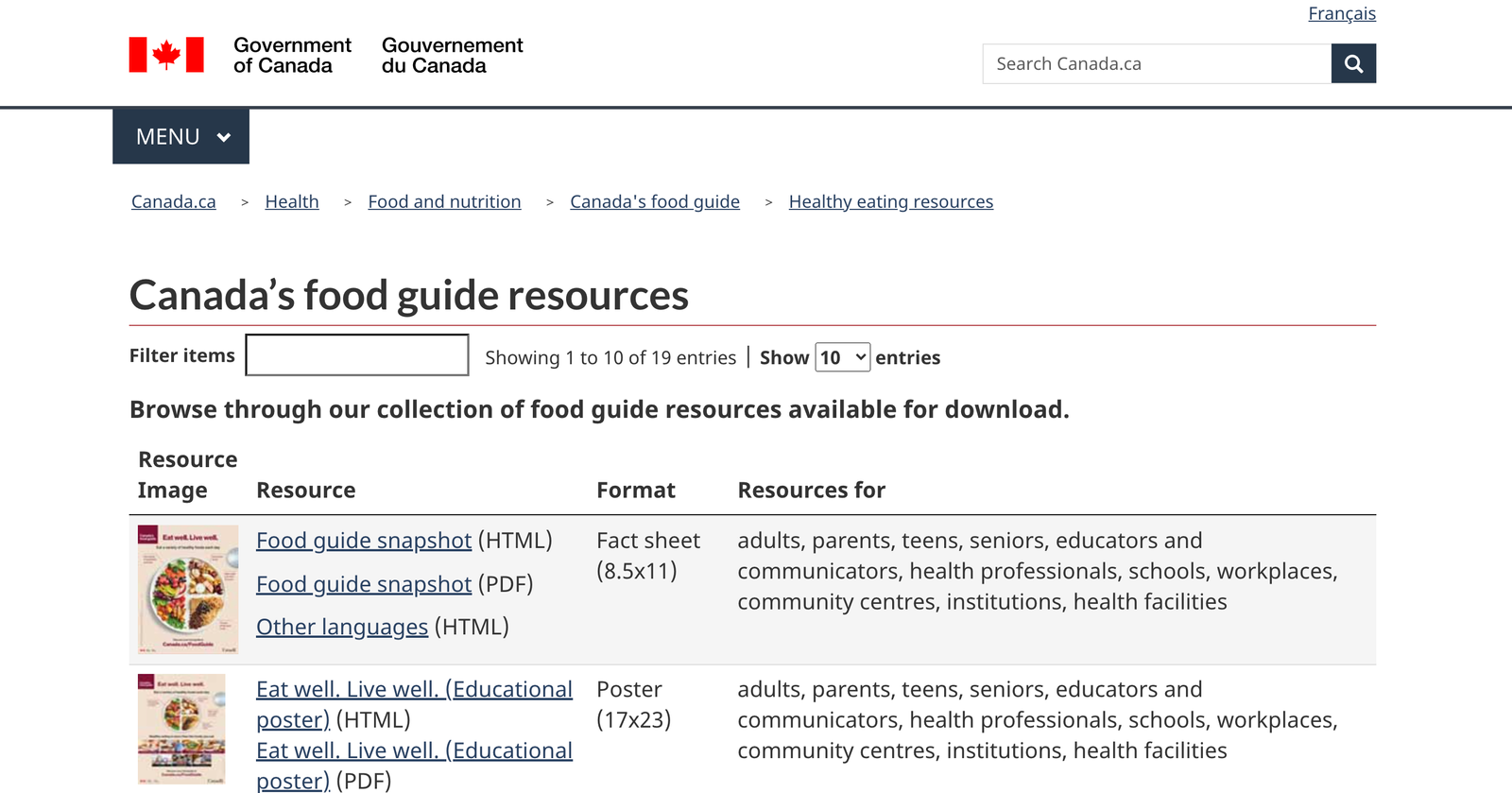Open Eat well. Live well. poster PDF link
Viewport: 1512px width, 793px height.
(x=414, y=751)
